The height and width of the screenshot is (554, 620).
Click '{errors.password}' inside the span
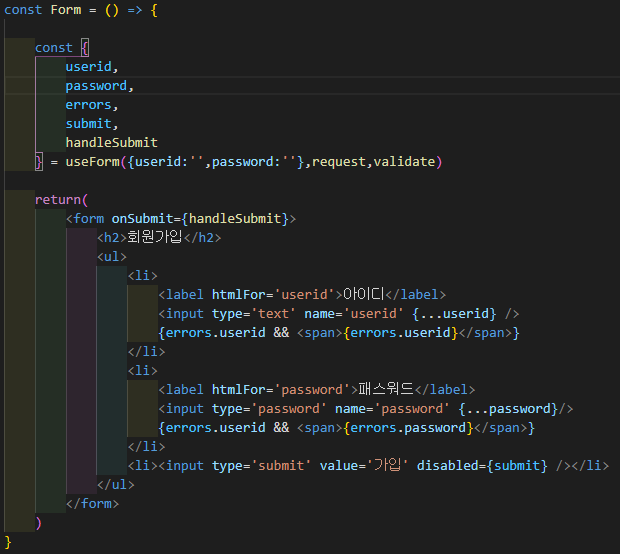tap(408, 427)
